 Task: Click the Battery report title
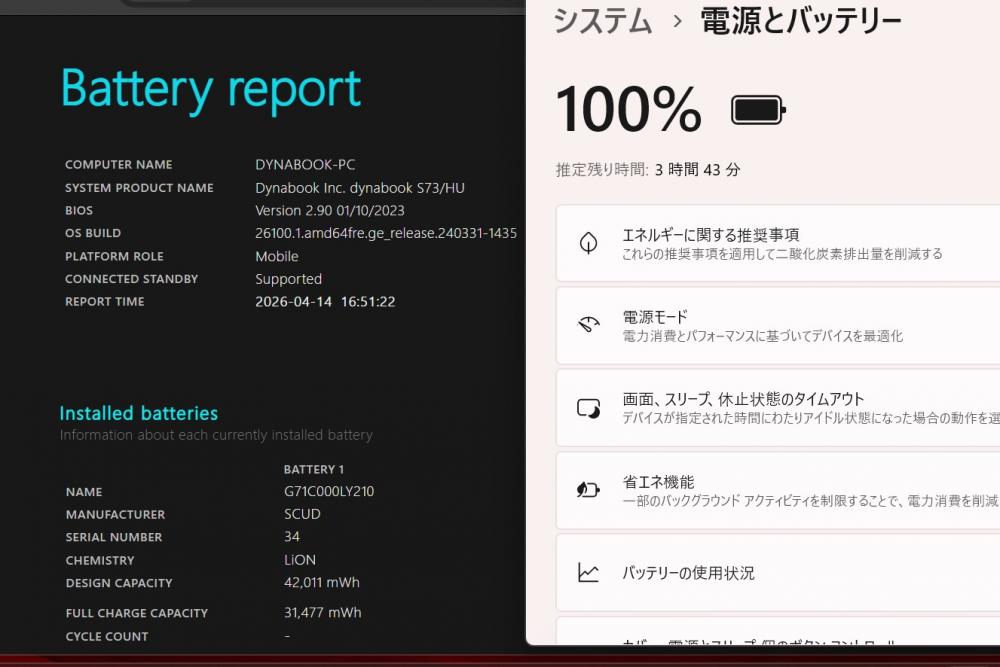[x=211, y=89]
